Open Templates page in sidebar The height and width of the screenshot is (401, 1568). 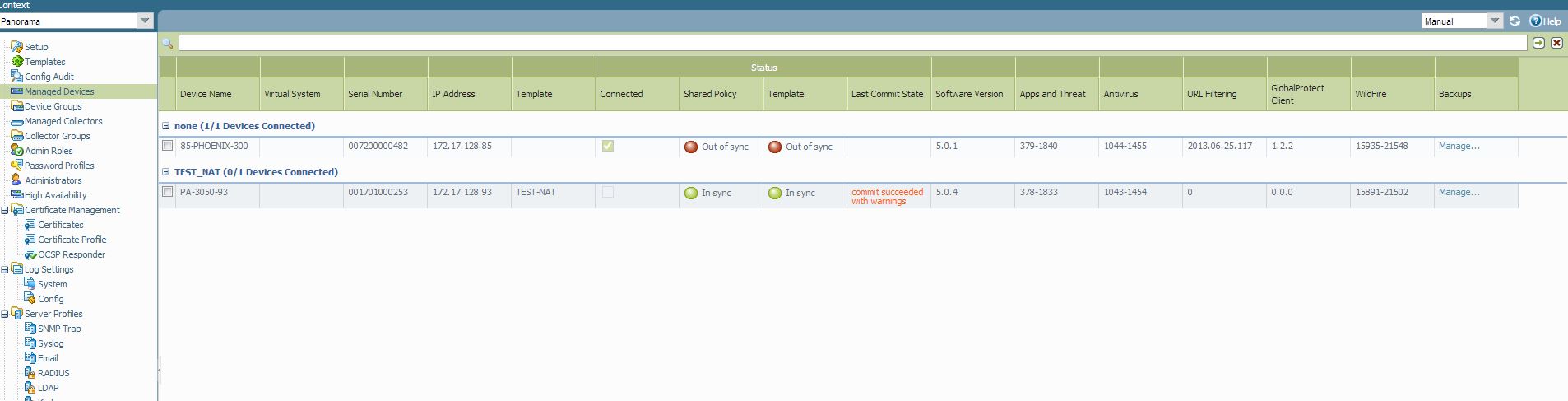click(44, 62)
